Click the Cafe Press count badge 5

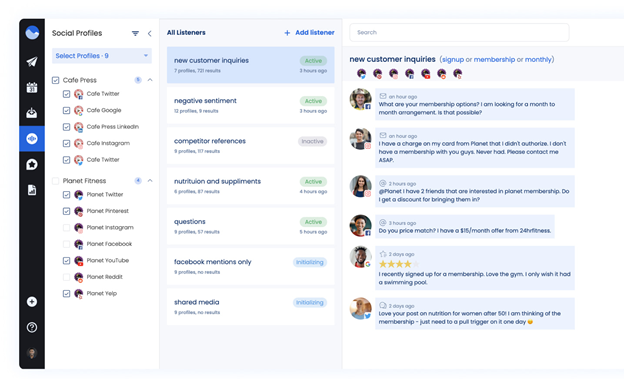(138, 80)
